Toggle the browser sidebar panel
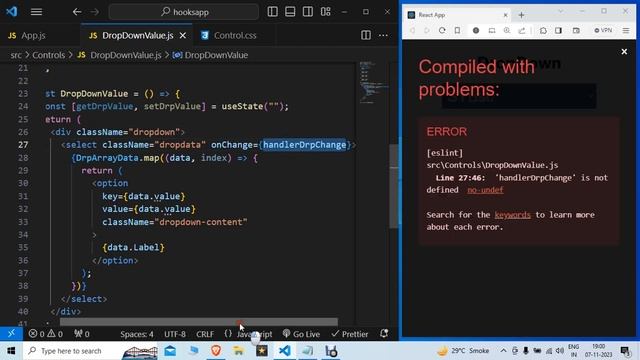Viewport: 640px width, 360px height. coord(558,31)
